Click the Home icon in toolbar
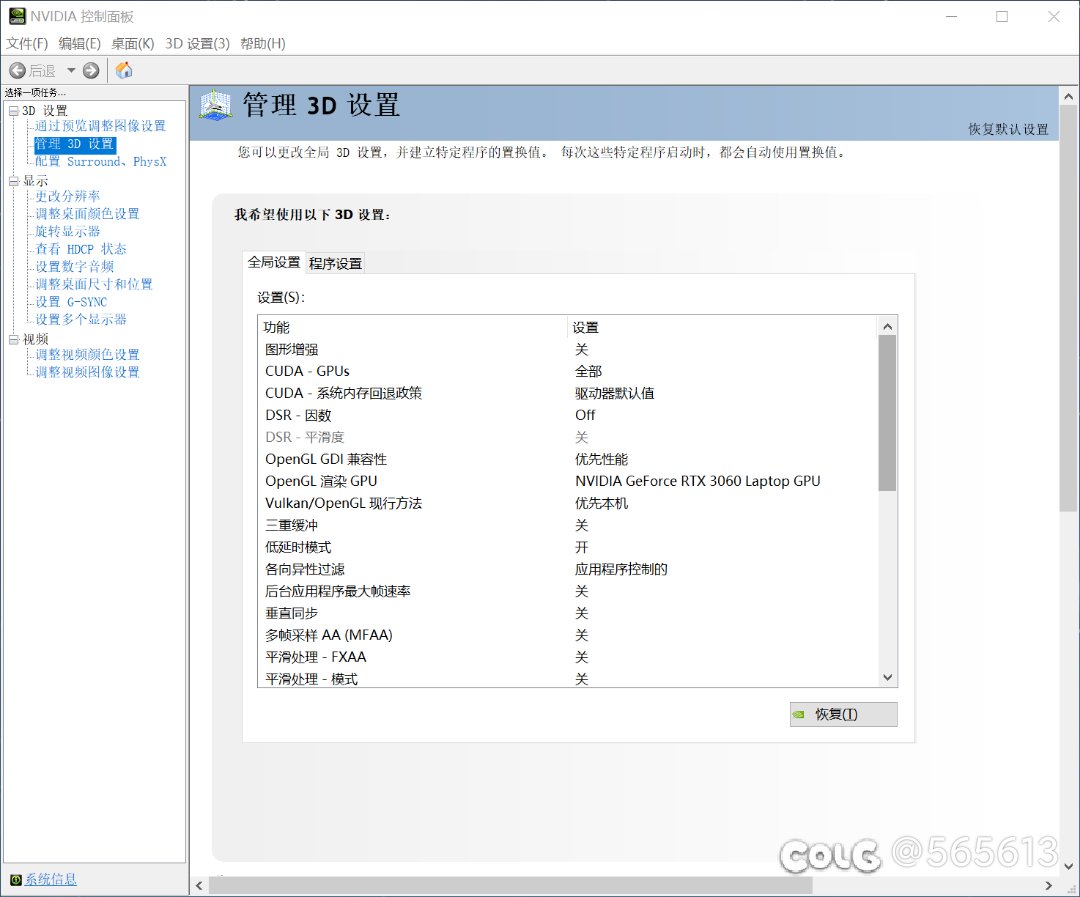The width and height of the screenshot is (1080, 897). pos(124,70)
